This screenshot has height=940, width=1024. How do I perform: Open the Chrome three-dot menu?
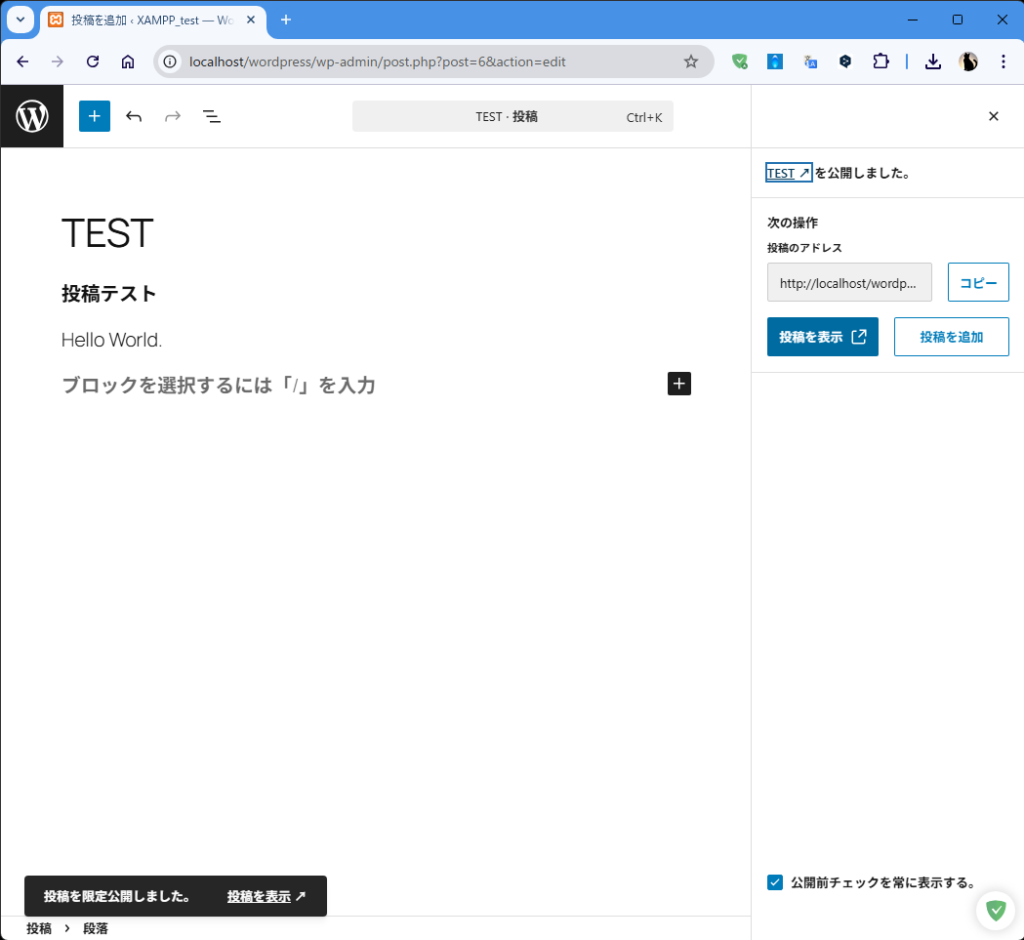(1003, 62)
